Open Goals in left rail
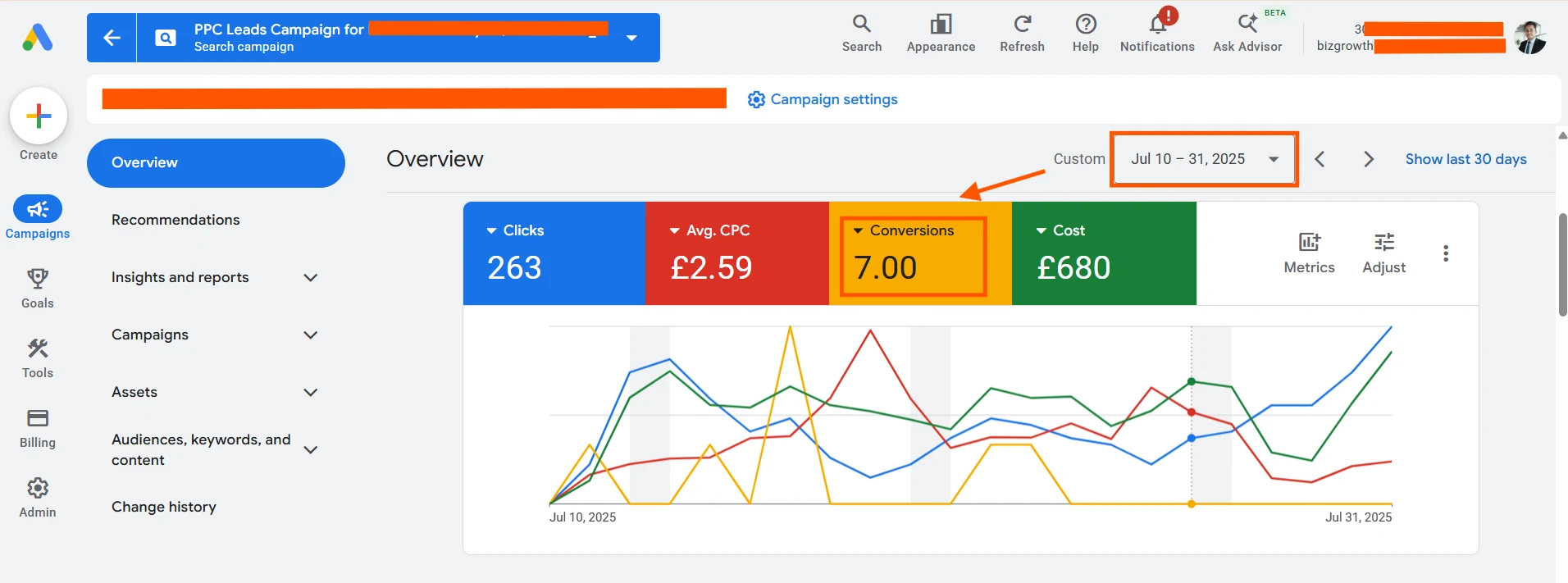This screenshot has height=583, width=1568. tap(38, 289)
